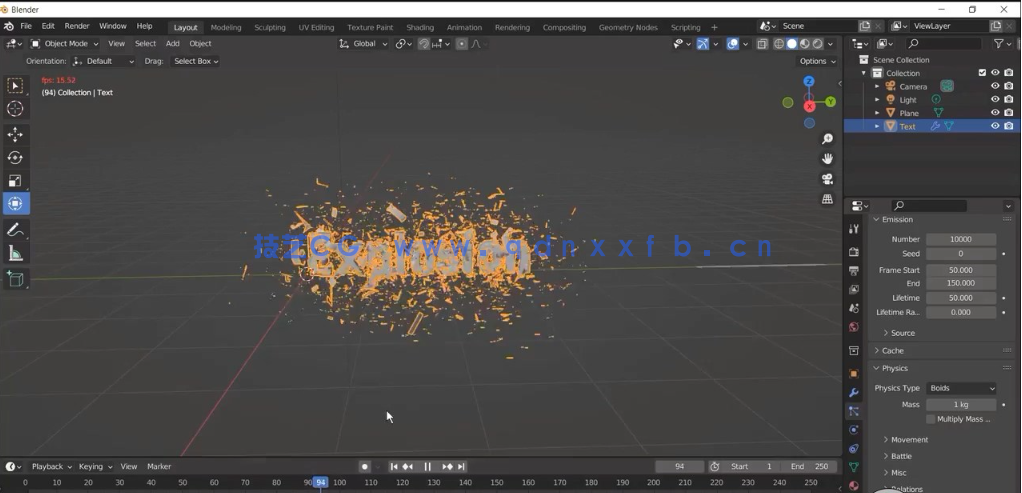The height and width of the screenshot is (493, 1022).
Task: Pick the Measure tool
Action: pyautogui.click(x=15, y=253)
